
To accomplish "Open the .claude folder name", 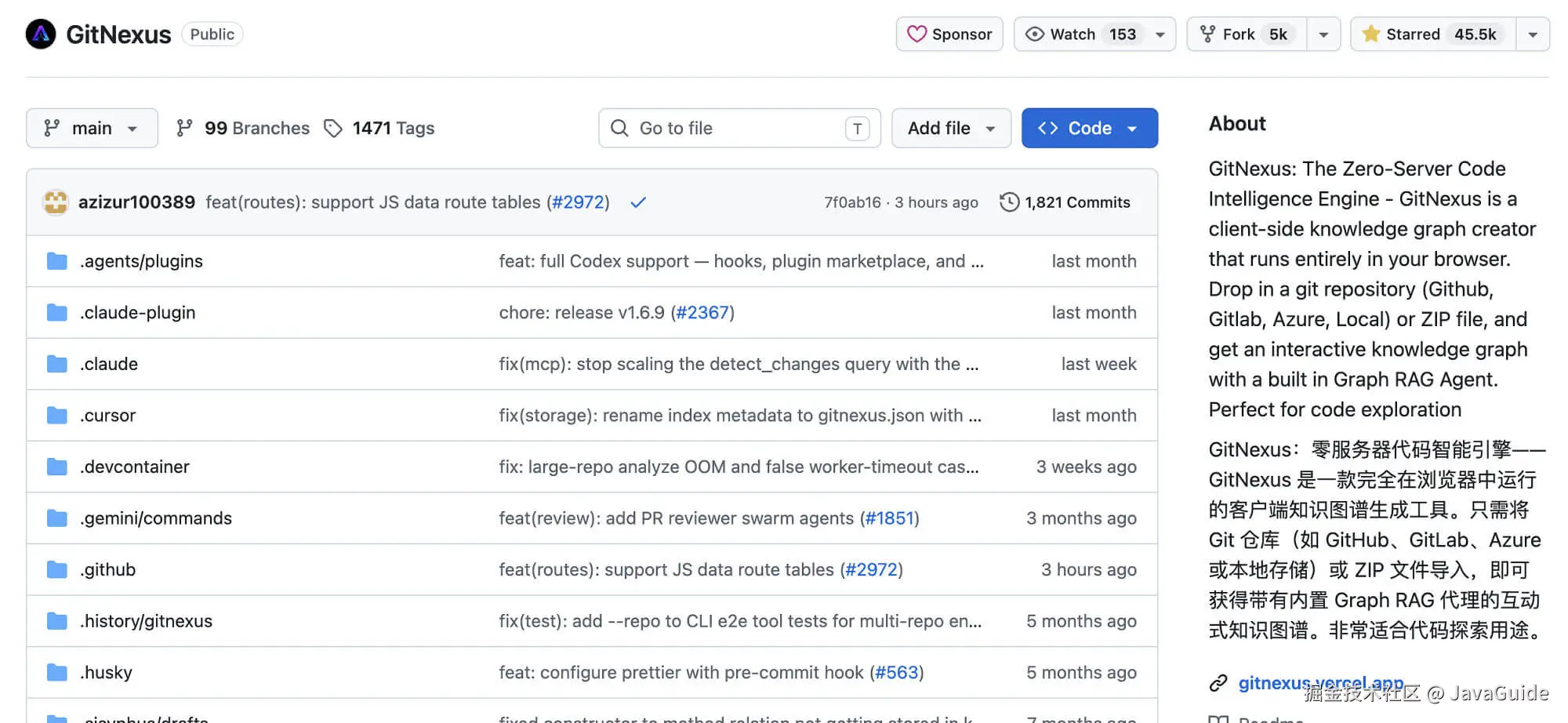I will coord(109,364).
